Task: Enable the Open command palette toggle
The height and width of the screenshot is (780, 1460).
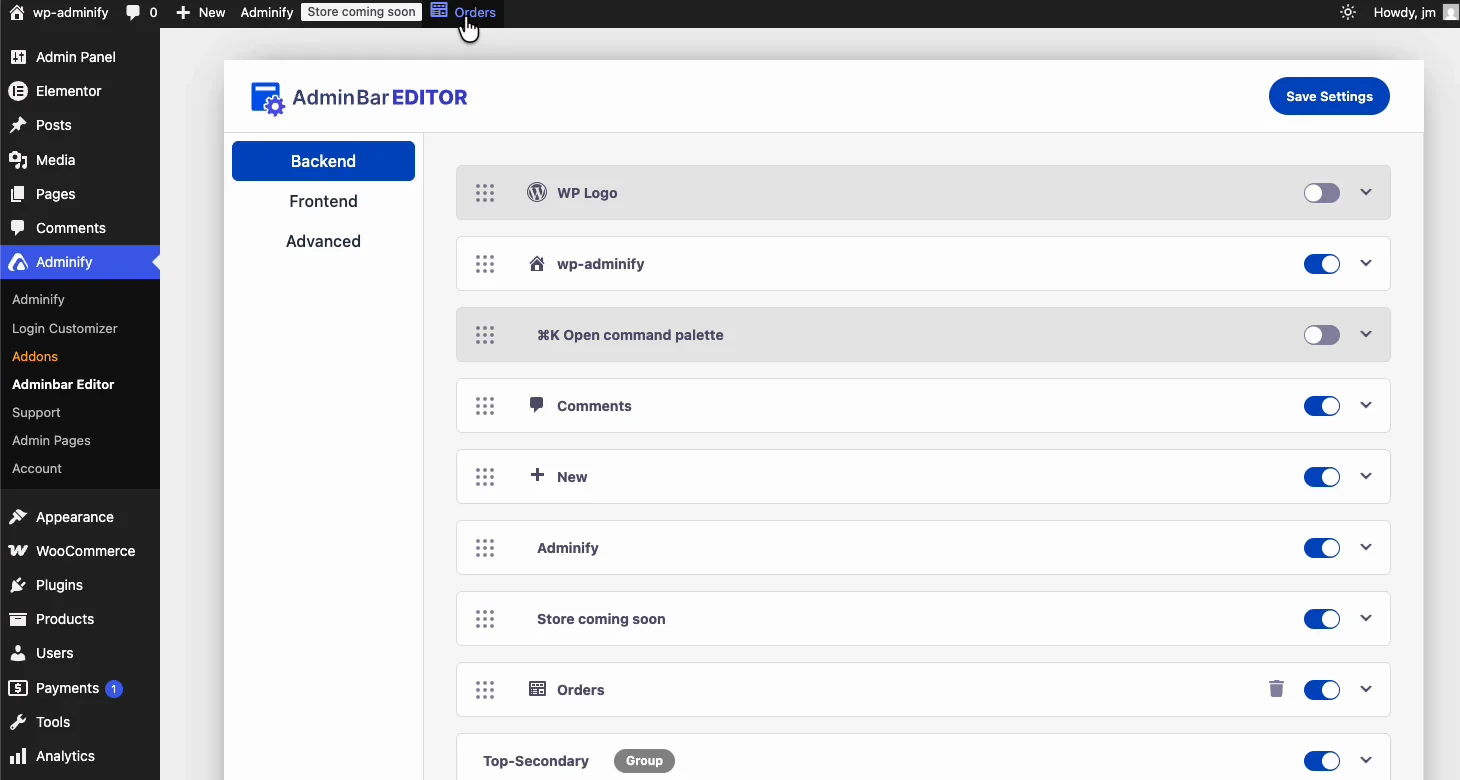Action: (1323, 335)
